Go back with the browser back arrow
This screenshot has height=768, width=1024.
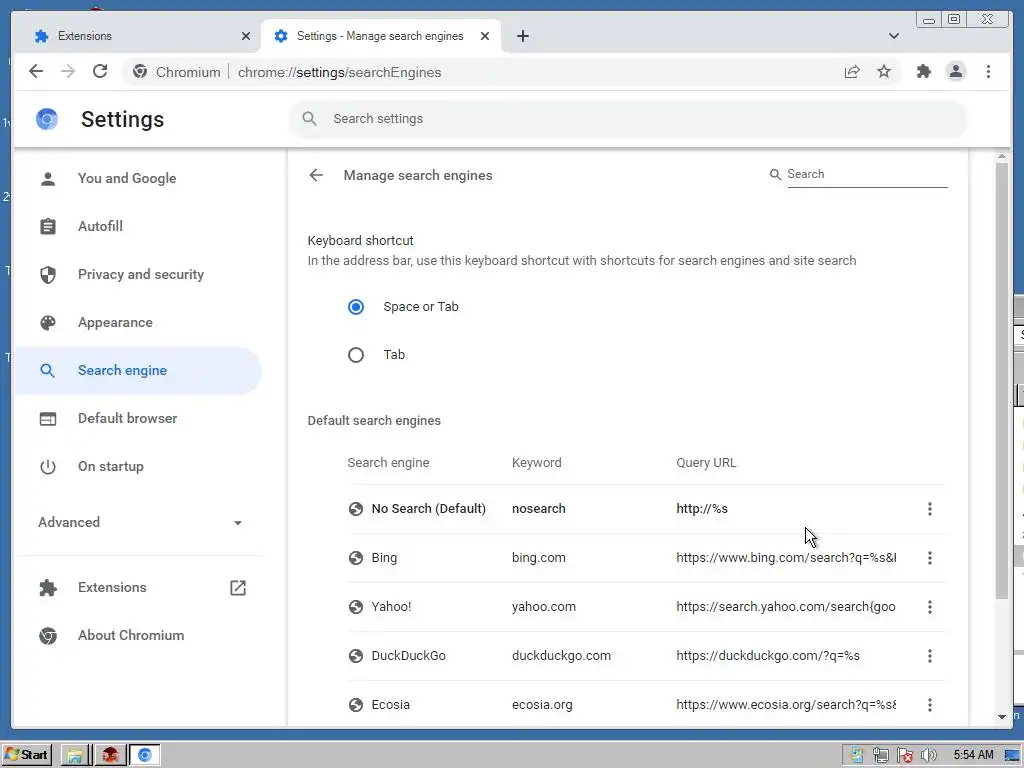[x=36, y=72]
